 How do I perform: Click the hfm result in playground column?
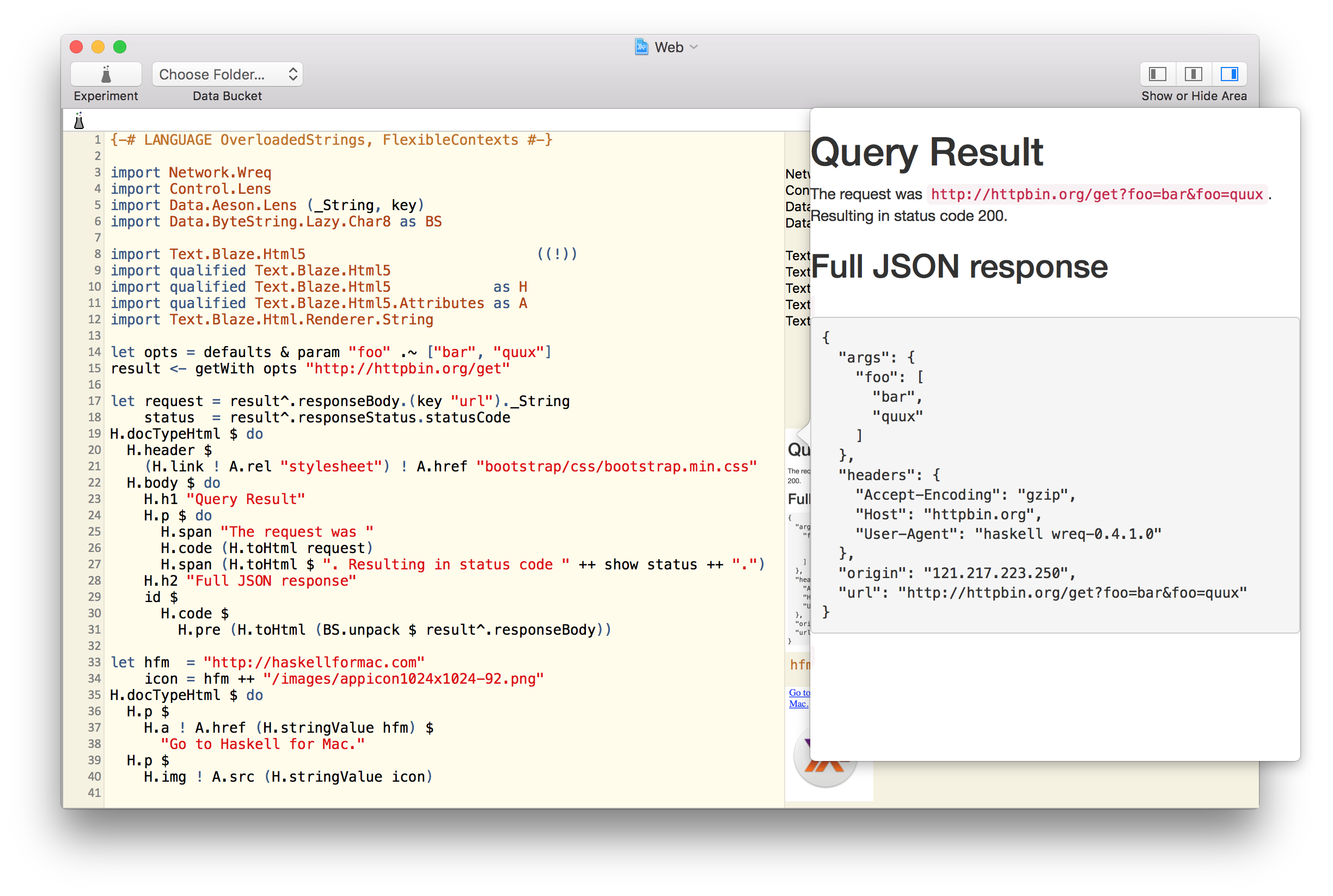800,665
